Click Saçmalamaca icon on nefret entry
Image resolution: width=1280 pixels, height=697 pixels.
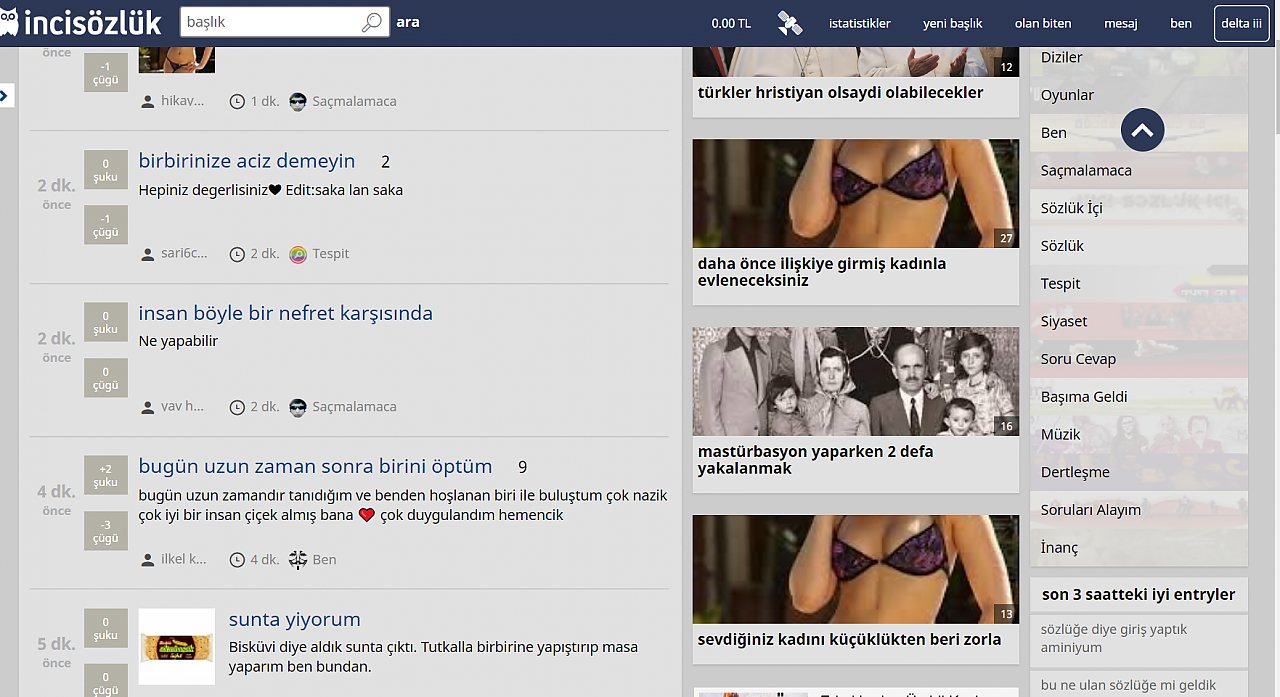[x=298, y=407]
